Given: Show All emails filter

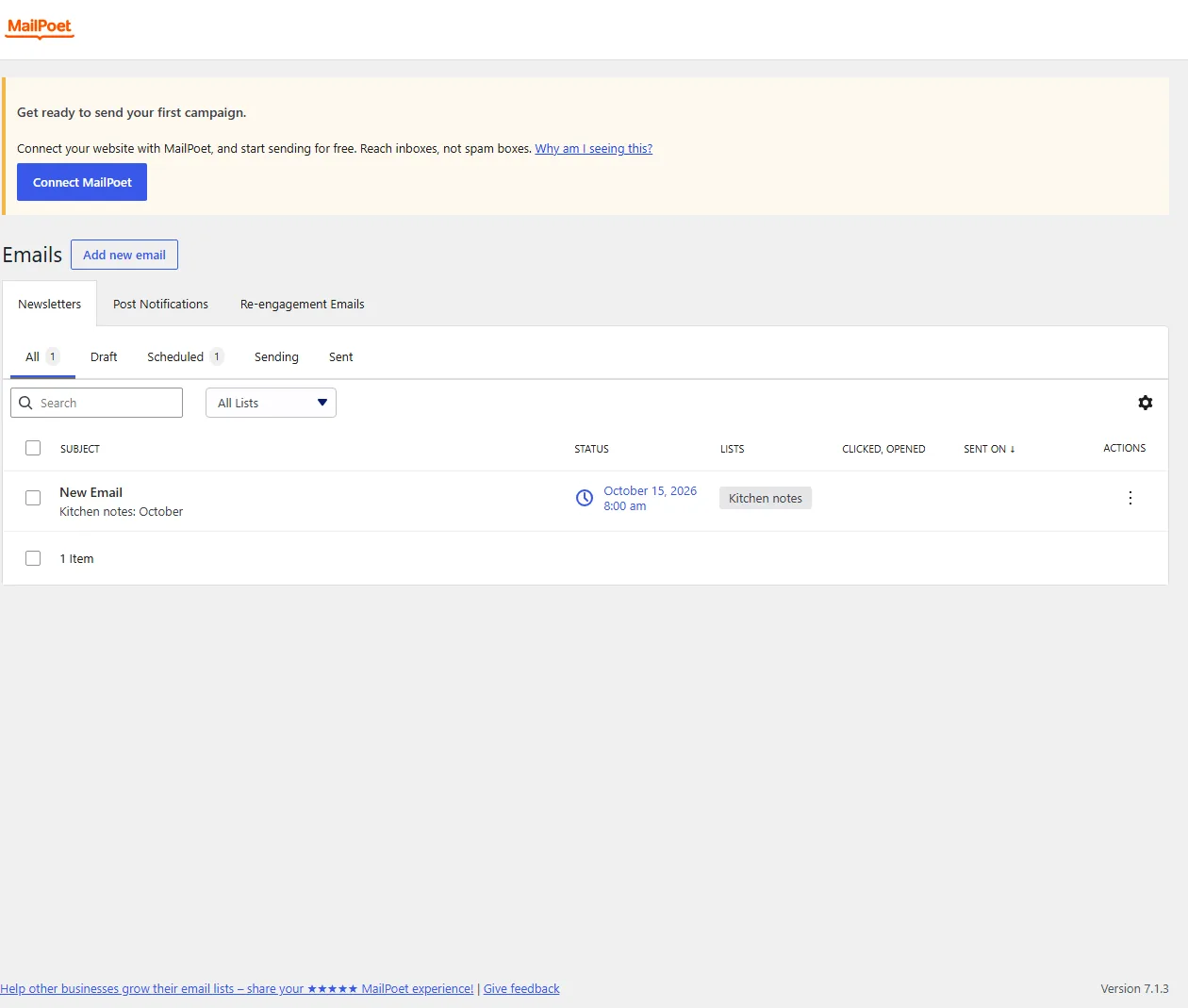Looking at the screenshot, I should tap(42, 356).
